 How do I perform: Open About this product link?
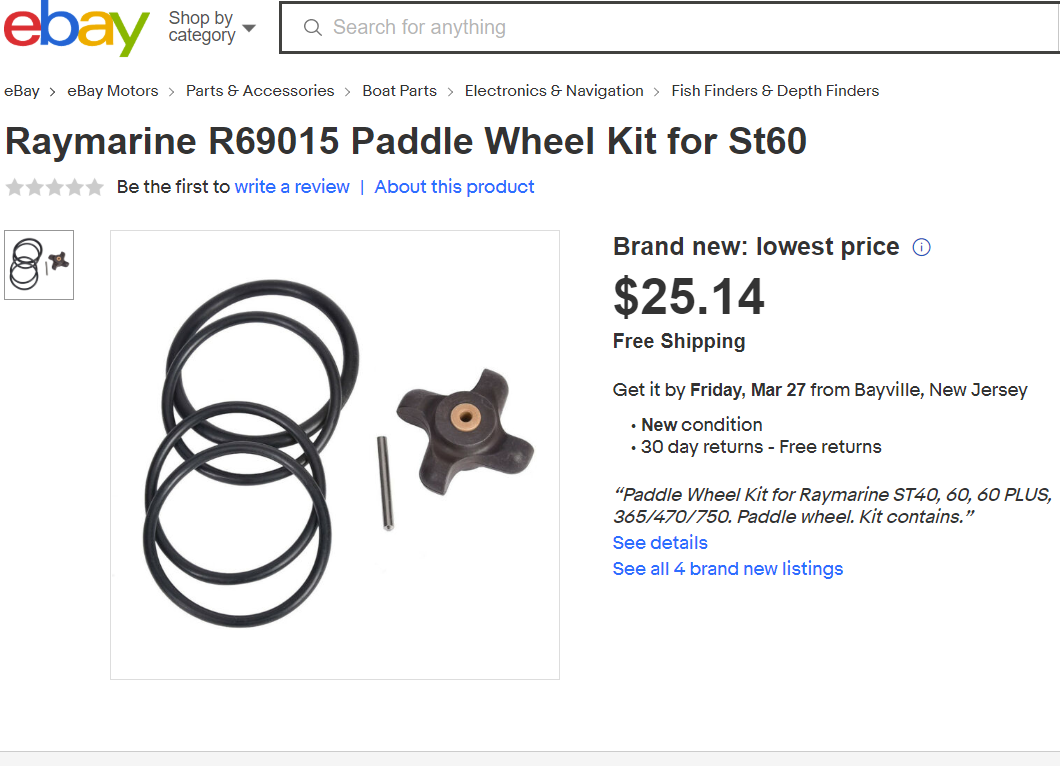pos(454,187)
